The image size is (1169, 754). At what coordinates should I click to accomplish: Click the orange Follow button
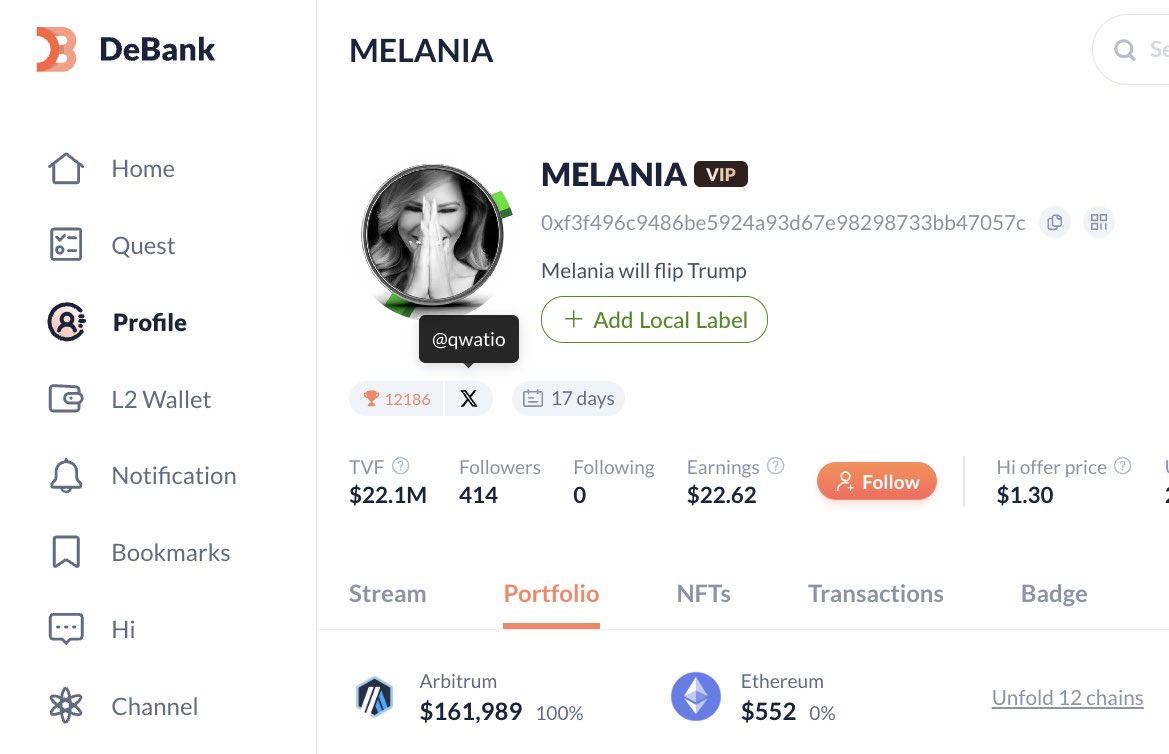click(876, 482)
